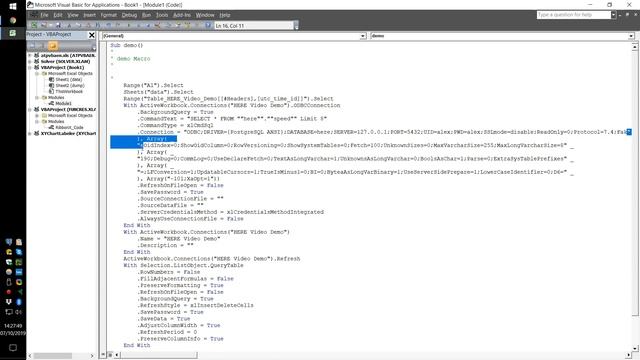Screen dimensions: 640x360
Task: Click View Object icon in Project panel
Action: click(x=41, y=45)
